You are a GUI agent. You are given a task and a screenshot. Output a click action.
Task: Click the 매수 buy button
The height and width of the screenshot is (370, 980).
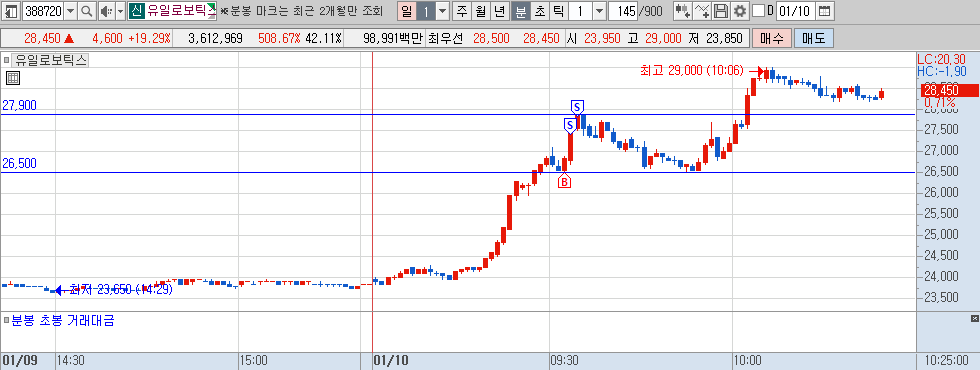click(771, 39)
